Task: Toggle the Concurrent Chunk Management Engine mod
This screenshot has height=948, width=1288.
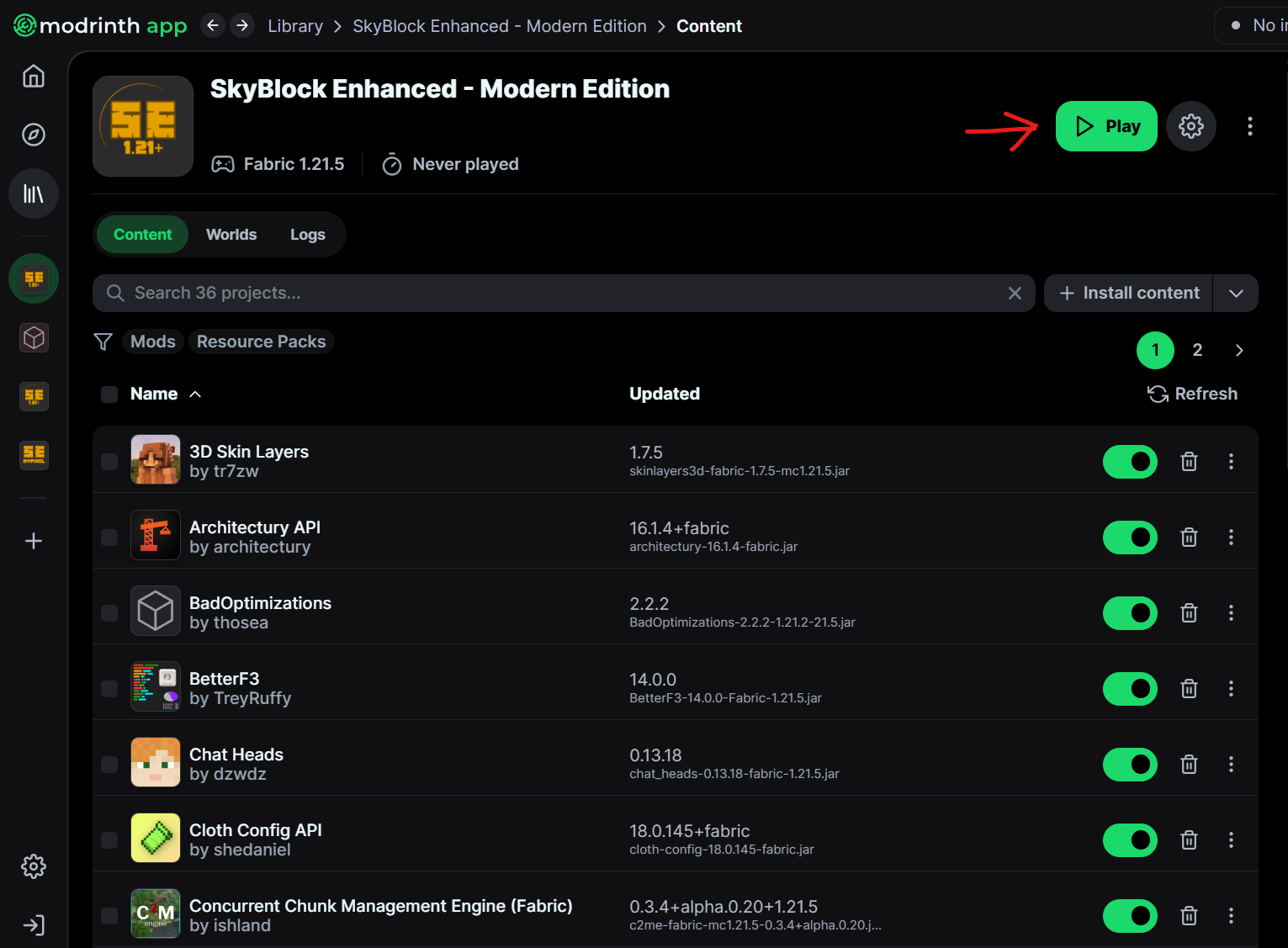Action: coord(1130,916)
